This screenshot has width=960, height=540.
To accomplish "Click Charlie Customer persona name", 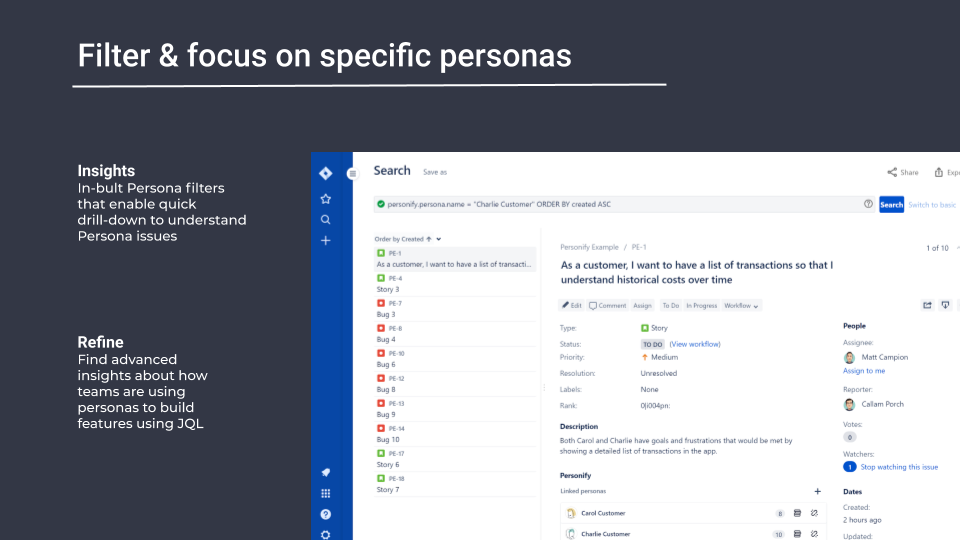I will [x=606, y=534].
